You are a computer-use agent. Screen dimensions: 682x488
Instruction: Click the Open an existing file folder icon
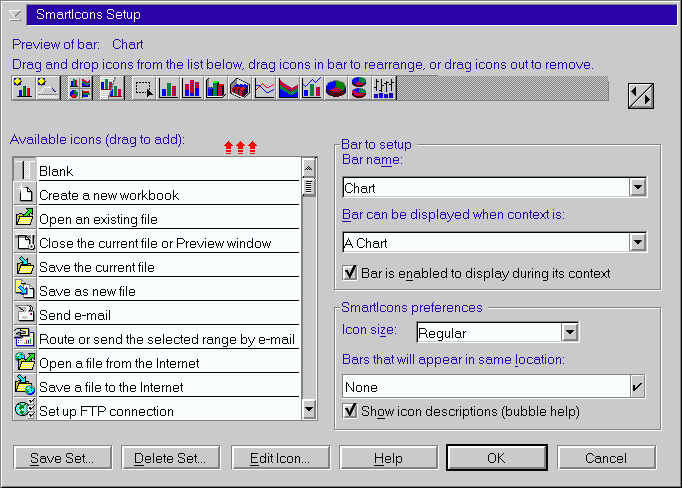coord(25,217)
